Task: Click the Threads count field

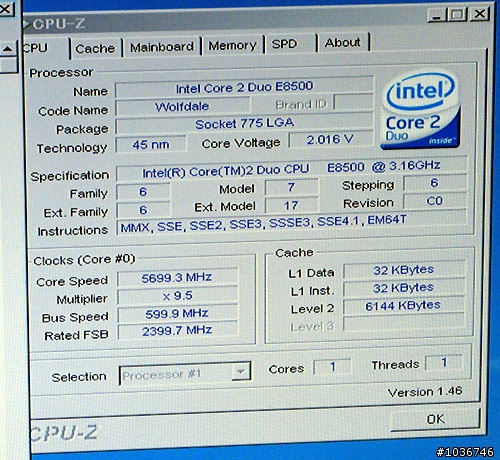Action: click(444, 362)
